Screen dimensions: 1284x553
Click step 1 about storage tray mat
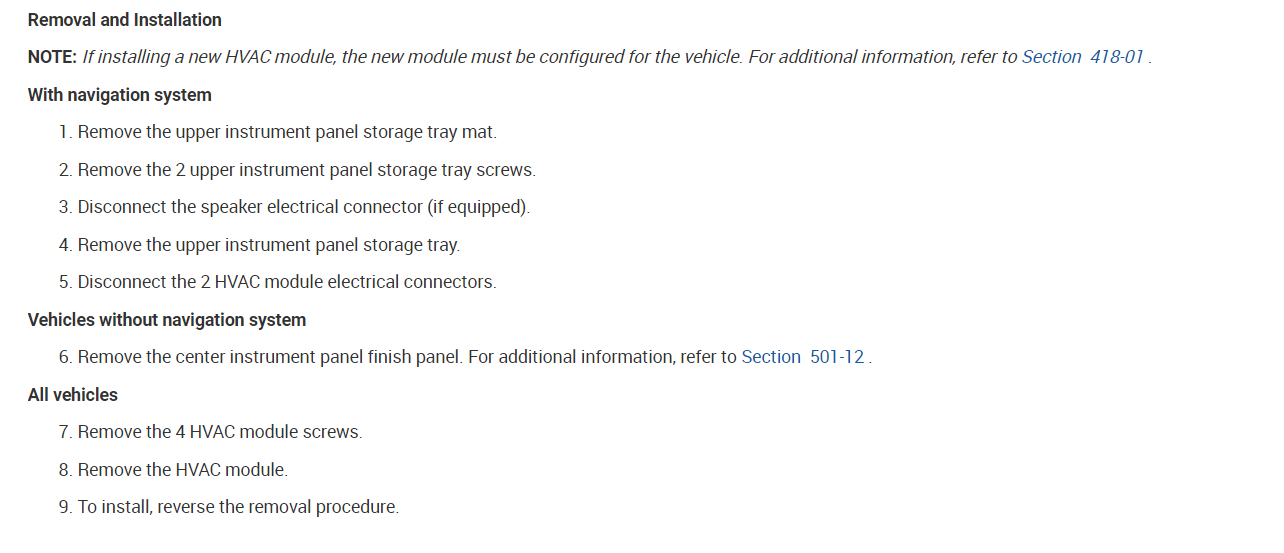coord(286,132)
